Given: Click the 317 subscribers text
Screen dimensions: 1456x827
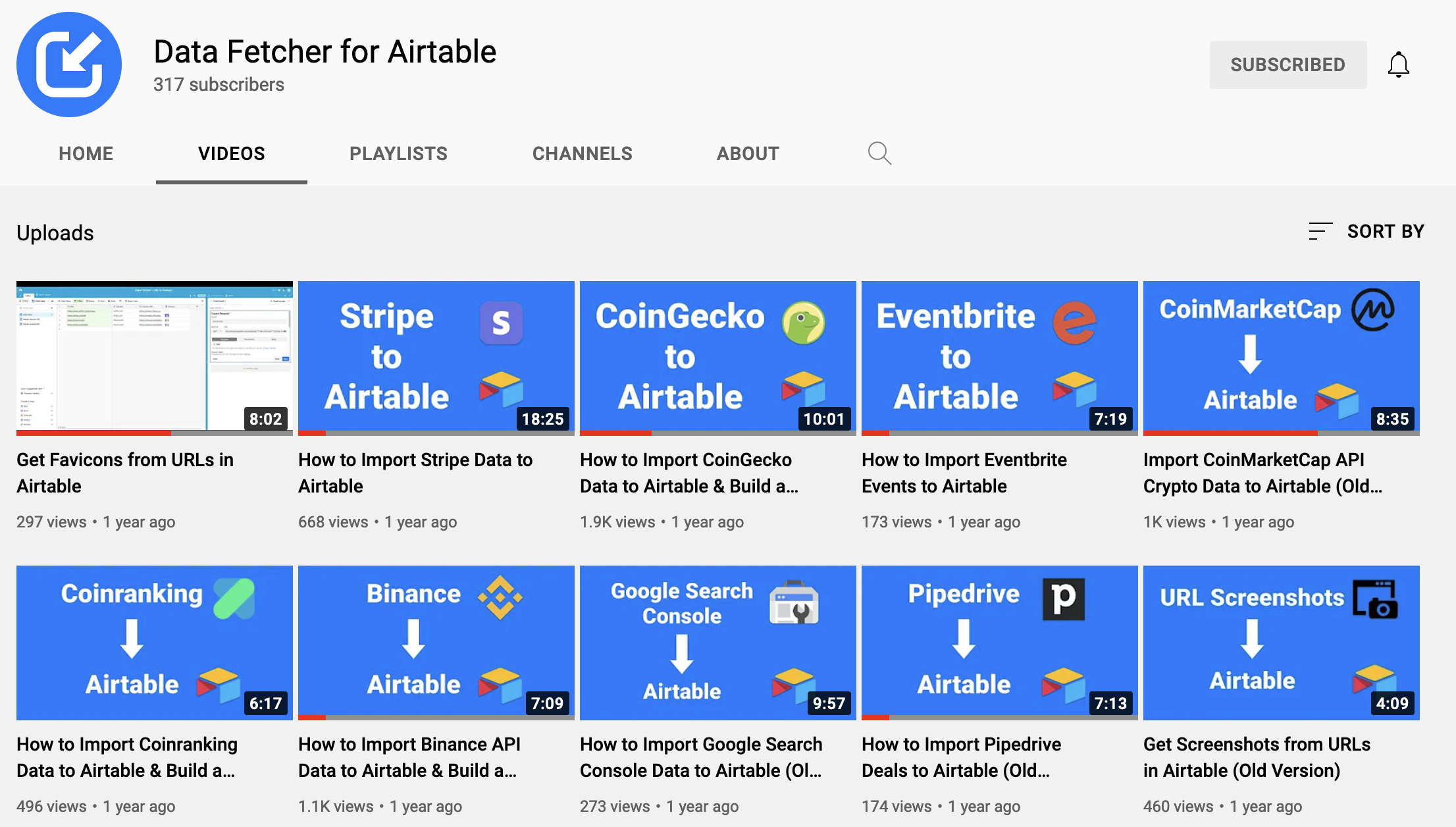Looking at the screenshot, I should [219, 84].
